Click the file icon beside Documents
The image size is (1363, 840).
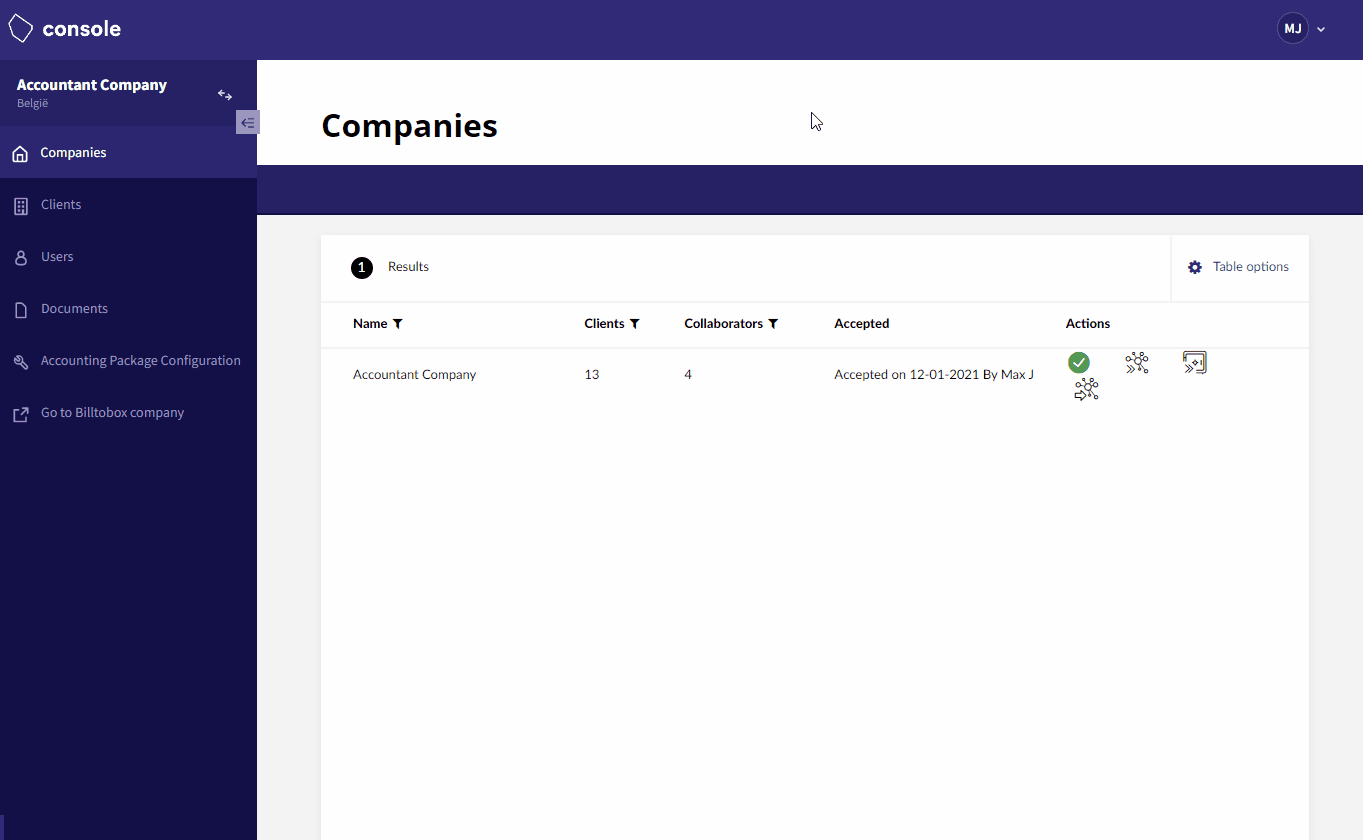coord(20,310)
